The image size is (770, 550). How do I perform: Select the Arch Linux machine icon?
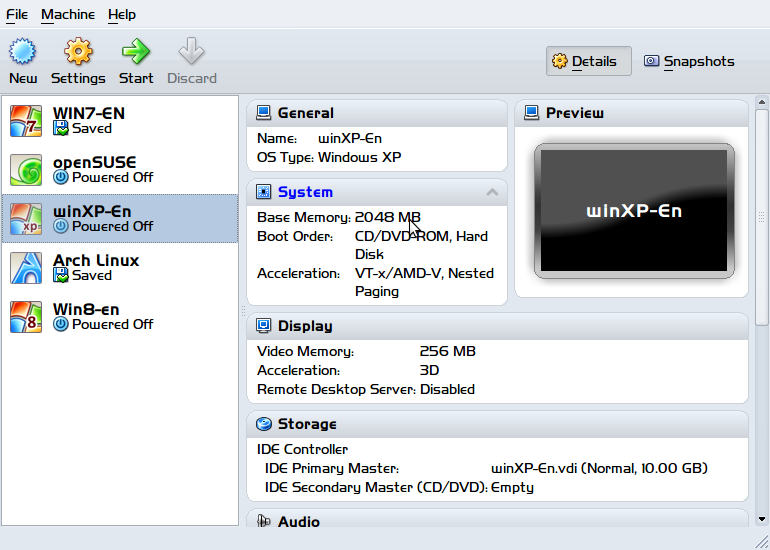tap(26, 268)
